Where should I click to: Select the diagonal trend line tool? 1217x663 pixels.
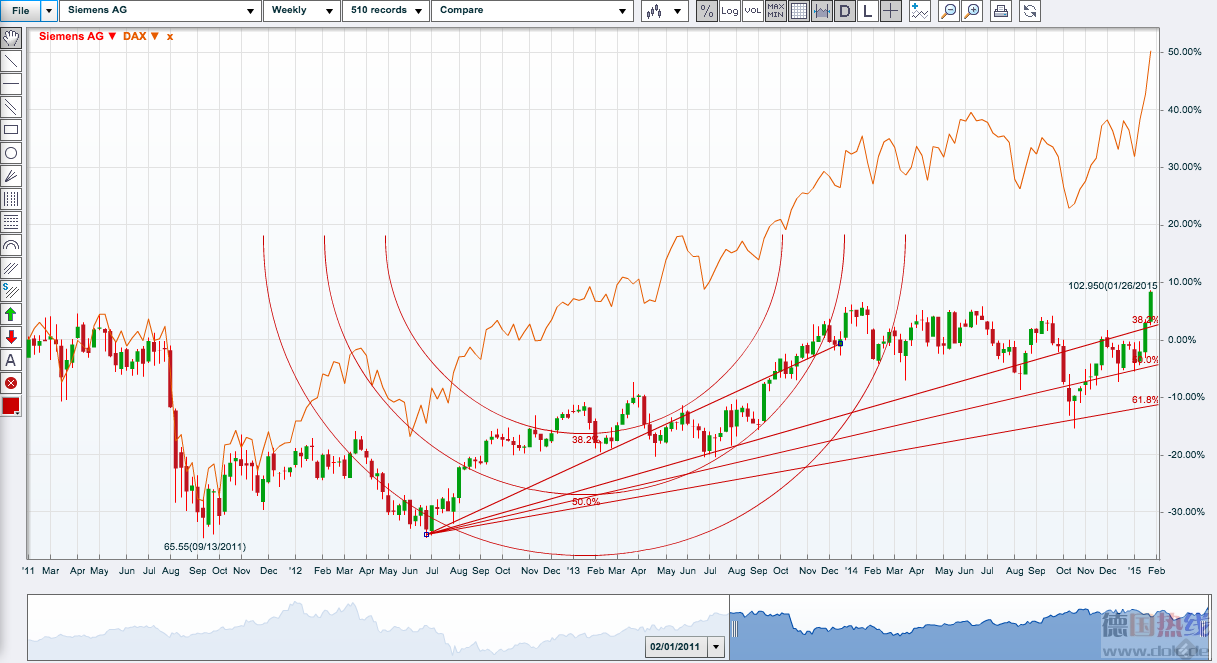click(11, 61)
